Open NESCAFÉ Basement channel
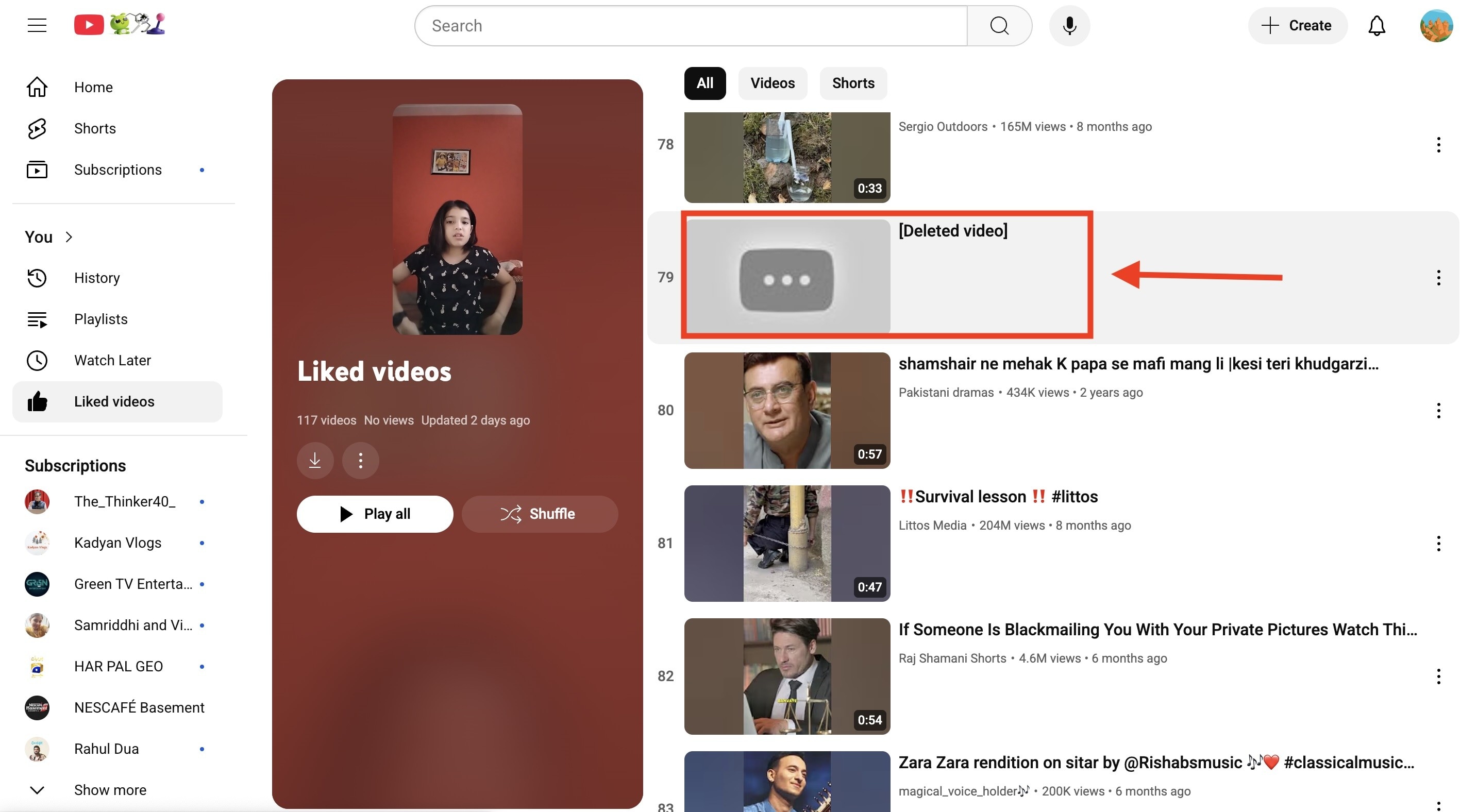This screenshot has height=812, width=1477. point(118,708)
